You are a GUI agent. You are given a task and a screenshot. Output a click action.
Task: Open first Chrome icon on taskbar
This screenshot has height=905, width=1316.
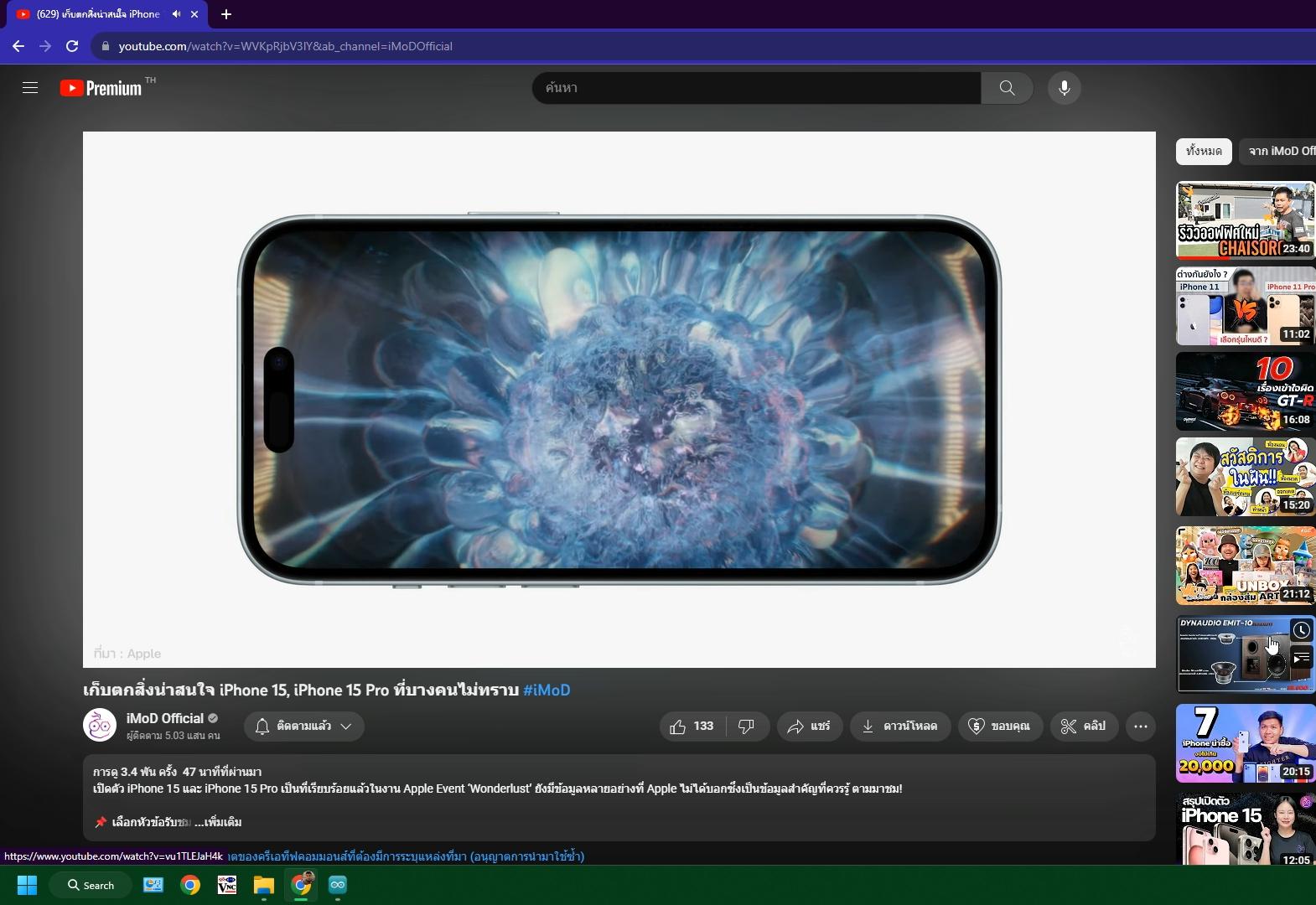pyautogui.click(x=190, y=885)
